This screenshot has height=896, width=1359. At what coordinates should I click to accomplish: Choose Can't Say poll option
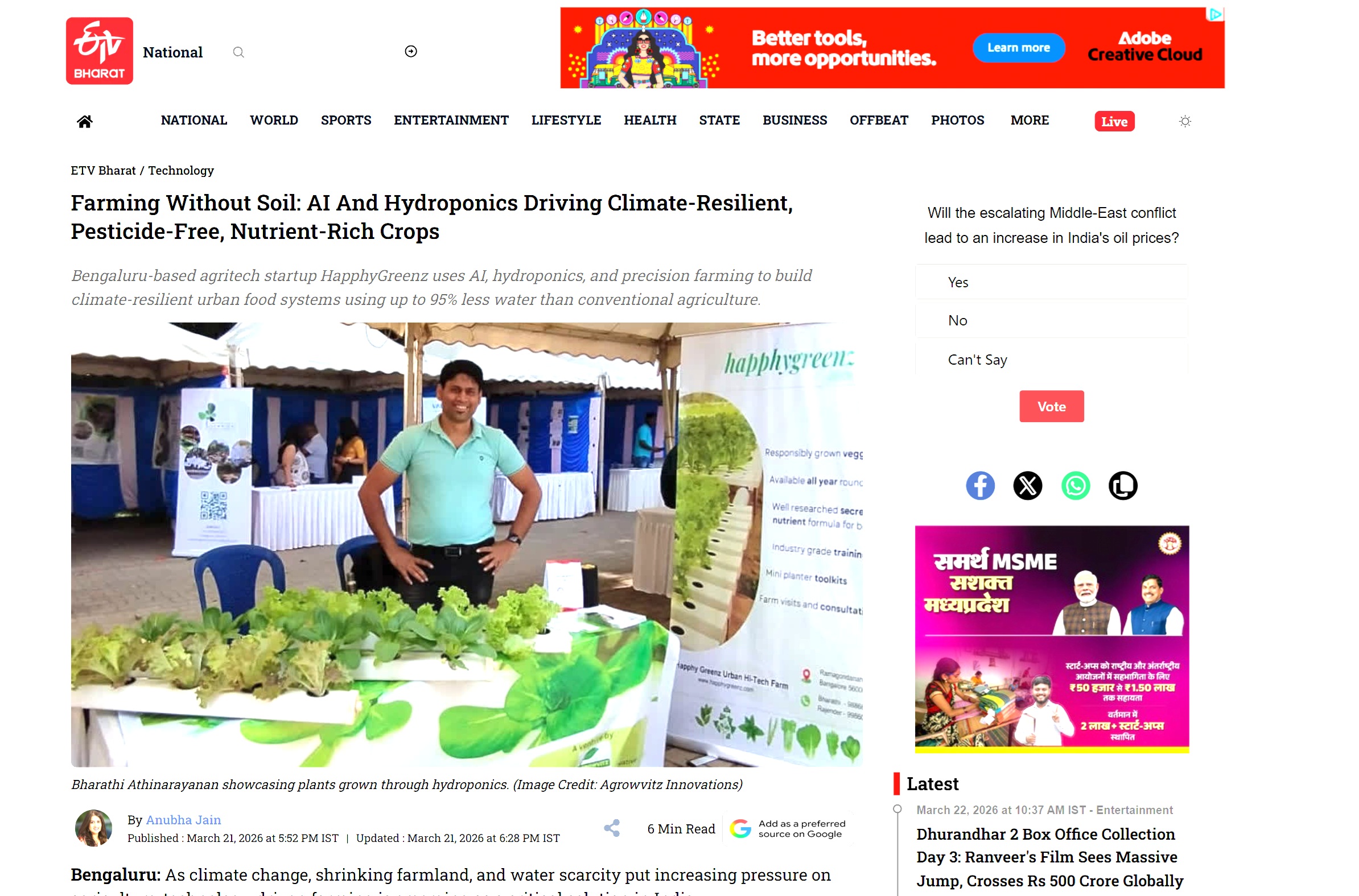tap(1052, 360)
